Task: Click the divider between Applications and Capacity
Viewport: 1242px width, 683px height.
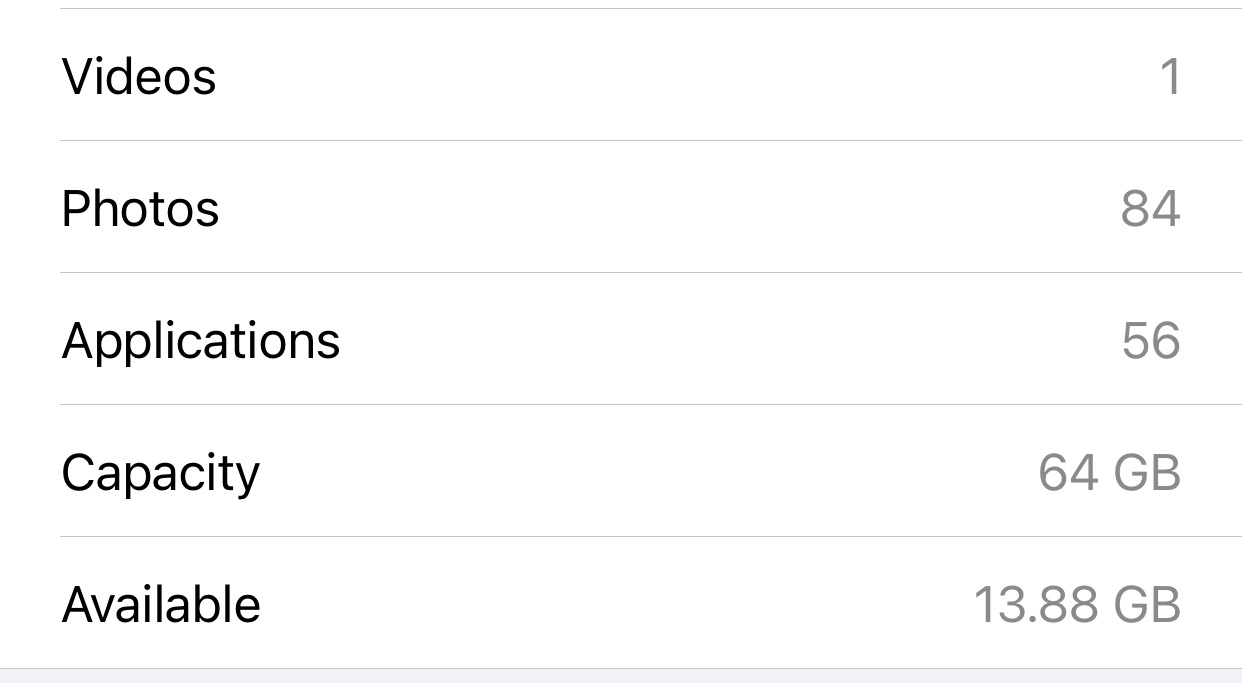Action: coord(650,405)
